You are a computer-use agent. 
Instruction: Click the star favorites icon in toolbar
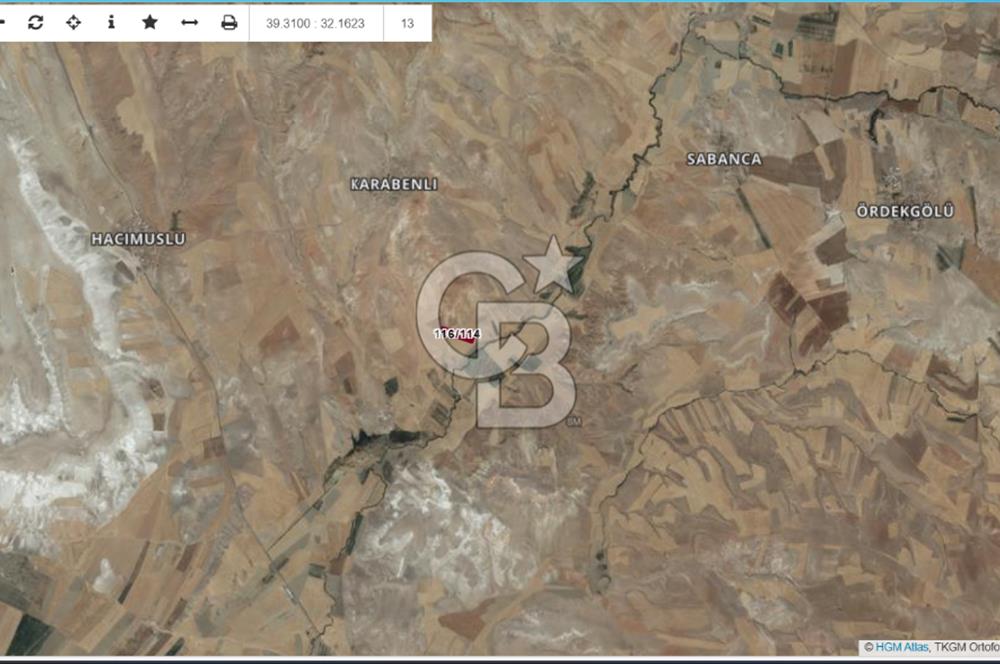(x=150, y=22)
